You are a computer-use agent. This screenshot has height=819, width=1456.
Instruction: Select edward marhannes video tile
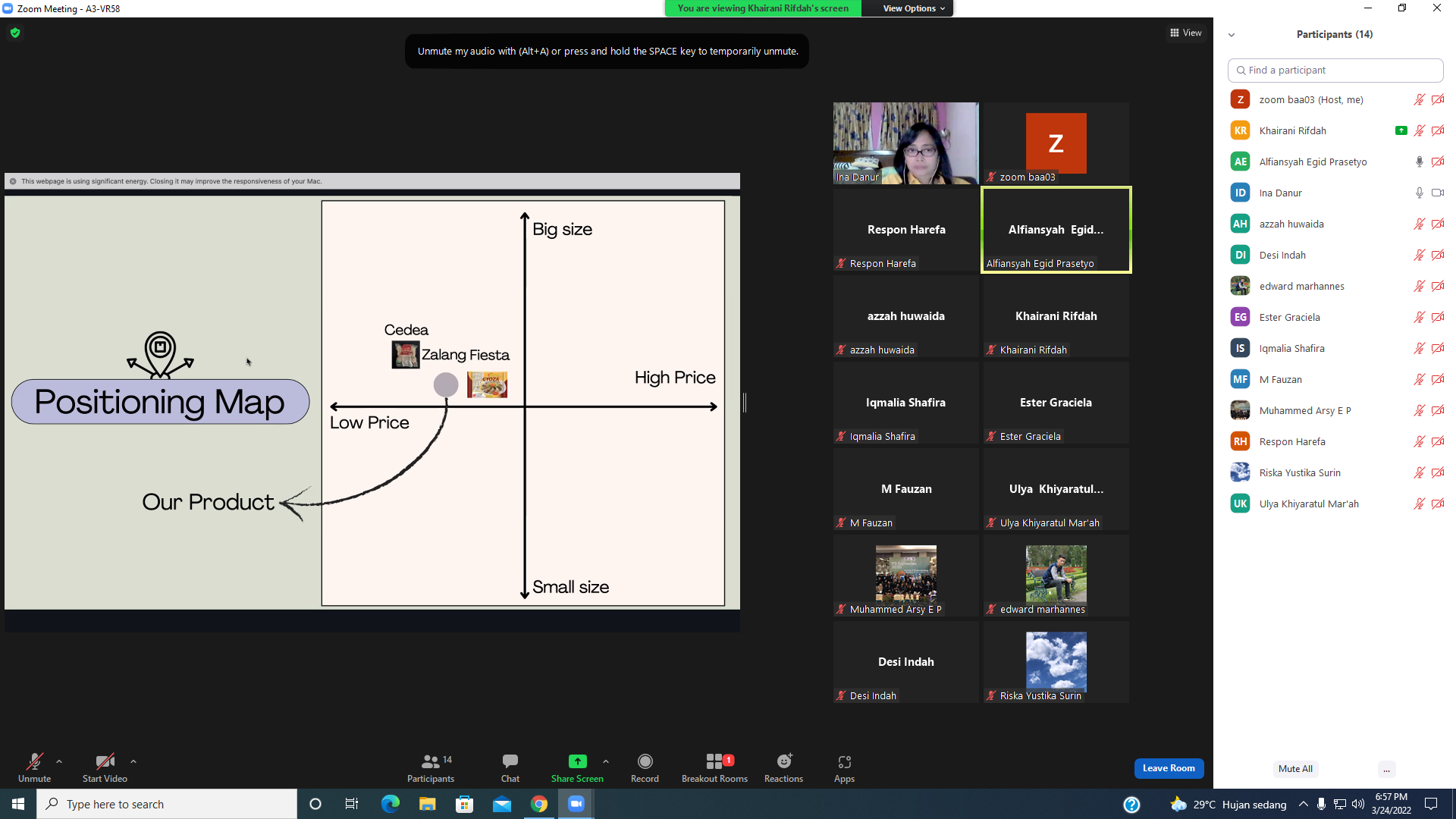(1056, 576)
